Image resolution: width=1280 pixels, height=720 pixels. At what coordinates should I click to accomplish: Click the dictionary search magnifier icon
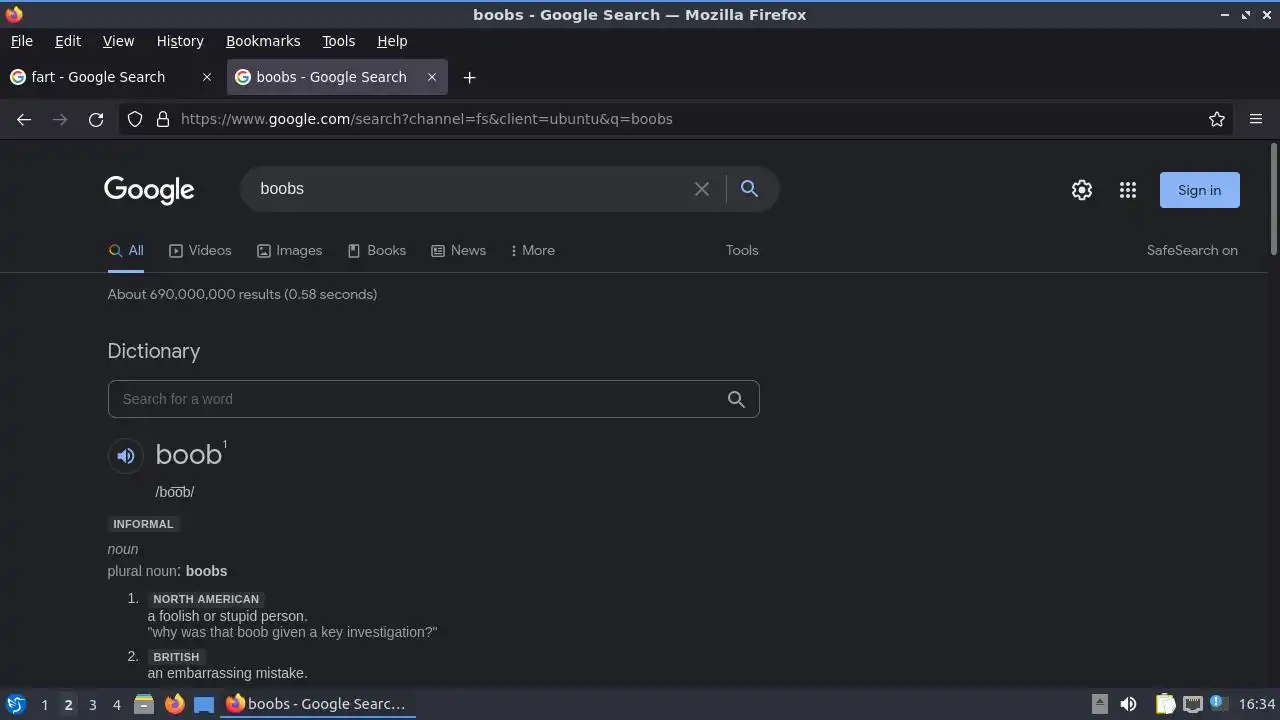736,399
